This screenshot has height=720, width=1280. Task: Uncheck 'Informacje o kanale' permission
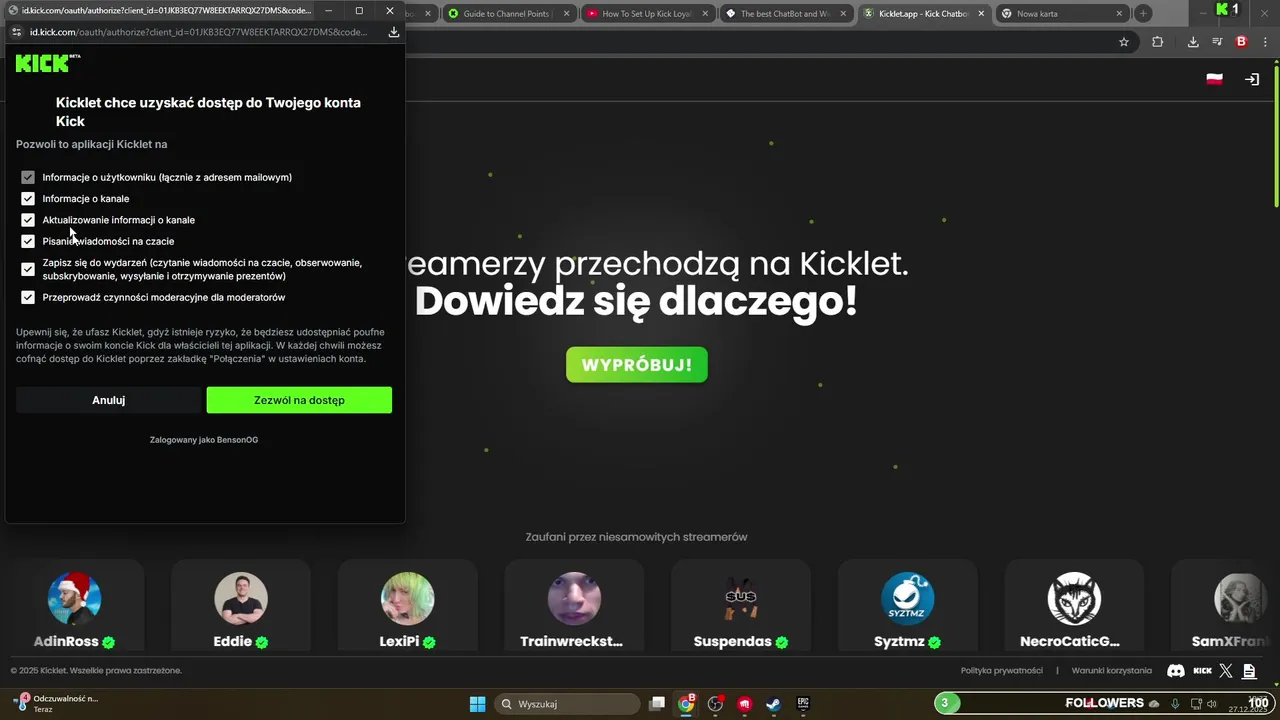coord(28,198)
